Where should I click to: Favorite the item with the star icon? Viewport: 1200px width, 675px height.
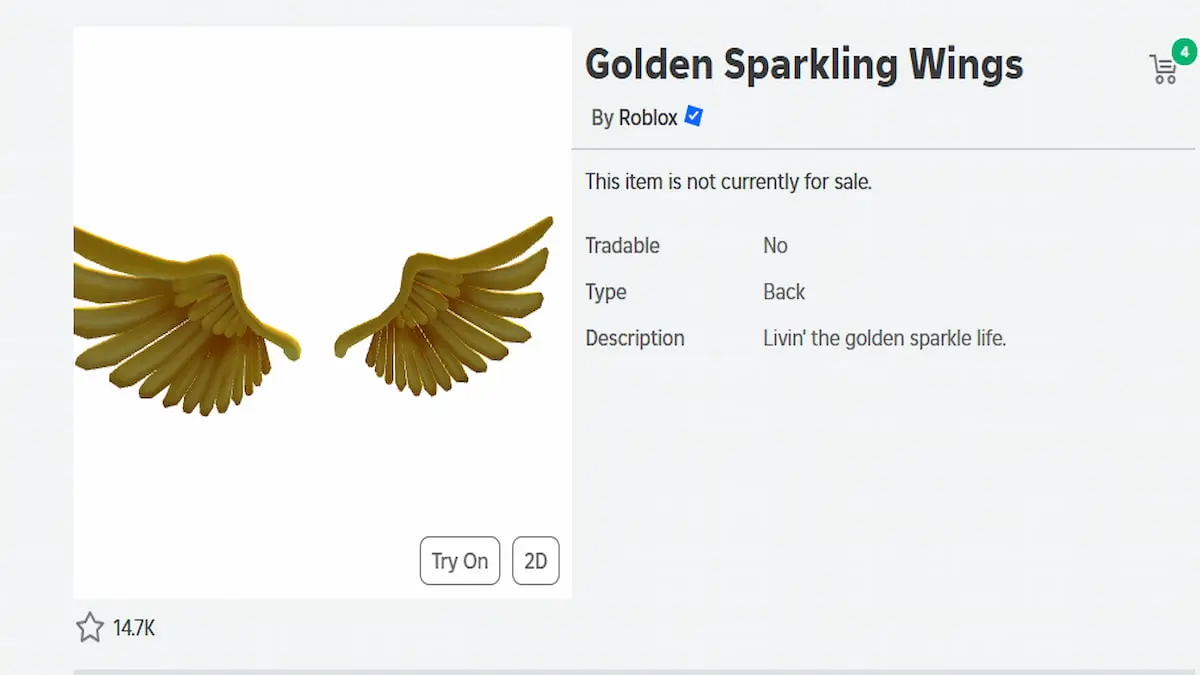90,628
